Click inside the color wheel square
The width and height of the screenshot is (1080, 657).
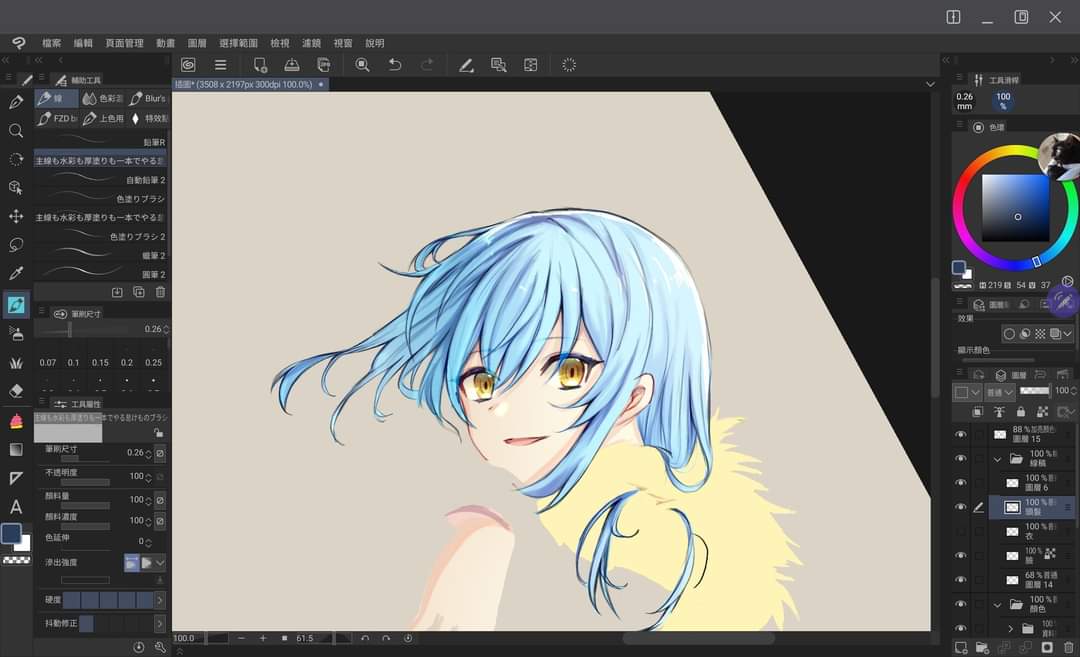click(1015, 207)
